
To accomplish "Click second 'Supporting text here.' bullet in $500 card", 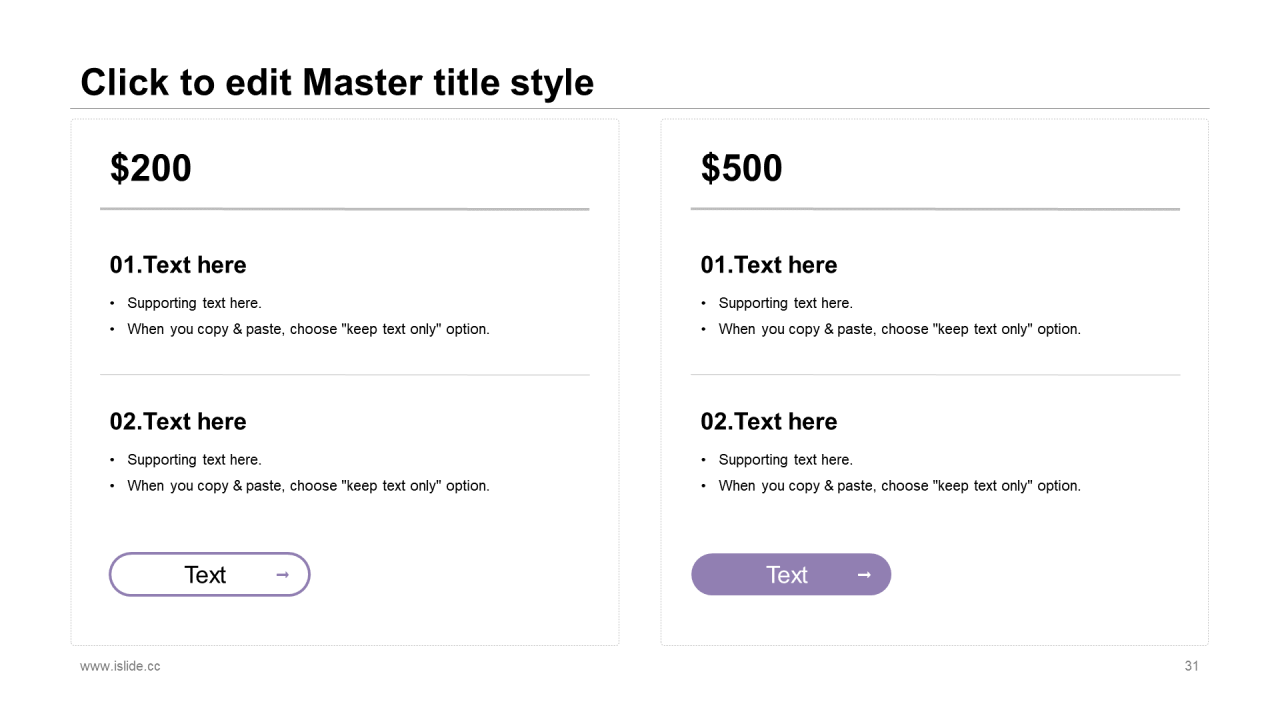I will pos(785,460).
